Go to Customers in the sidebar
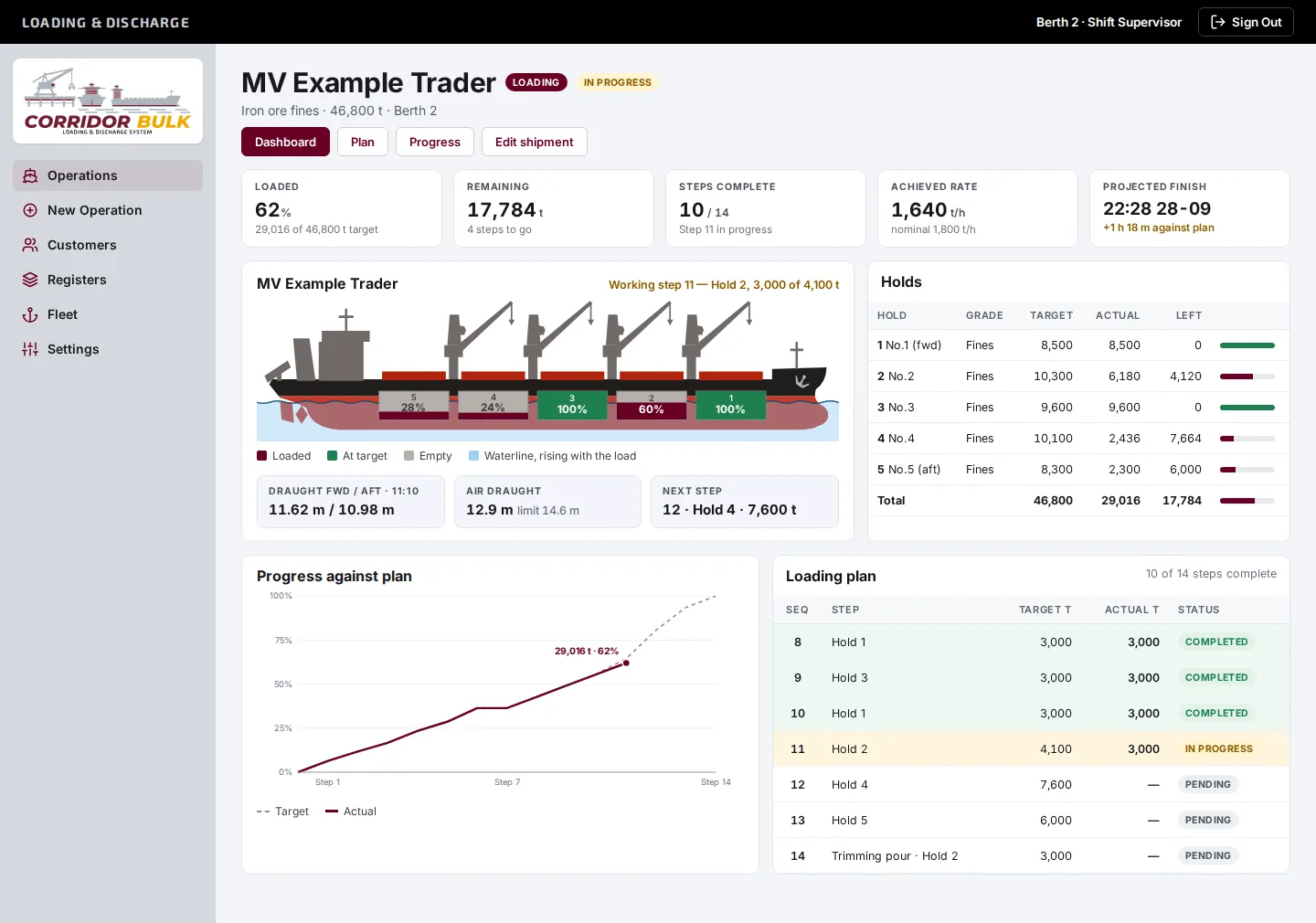This screenshot has height=923, width=1316. tap(108, 245)
